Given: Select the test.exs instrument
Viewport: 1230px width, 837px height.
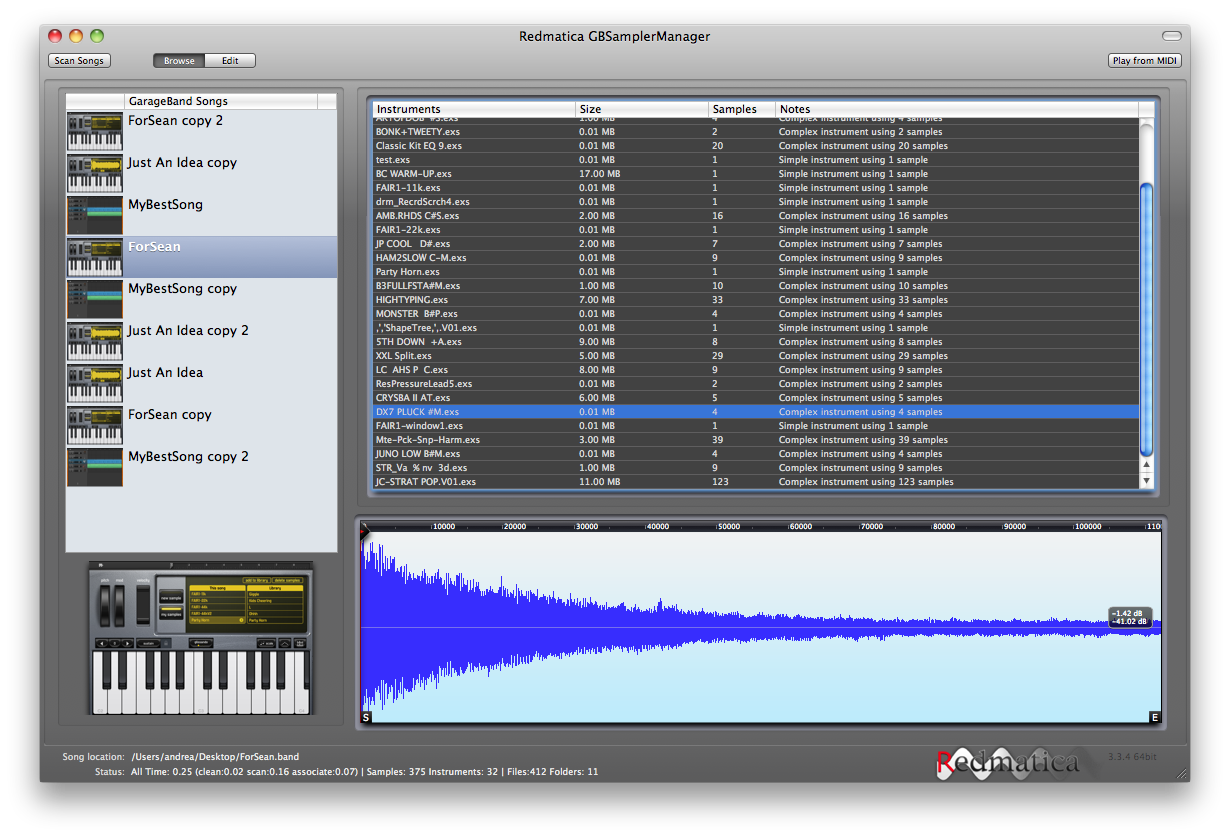Looking at the screenshot, I should pyautogui.click(x=756, y=160).
